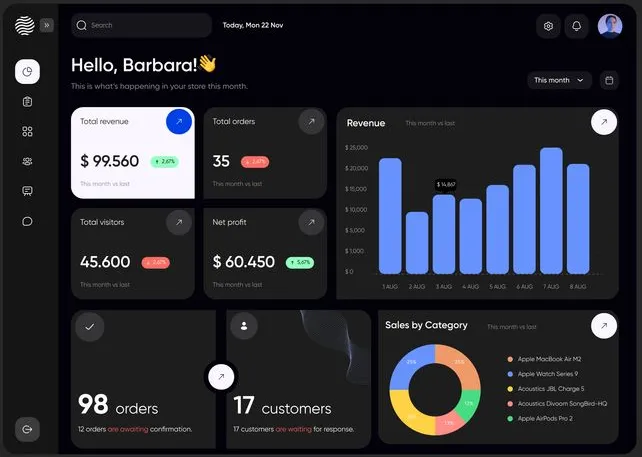The width and height of the screenshot is (642, 457).
Task: Click the green 2,67% badge on Total revenue
Action: (x=165, y=162)
